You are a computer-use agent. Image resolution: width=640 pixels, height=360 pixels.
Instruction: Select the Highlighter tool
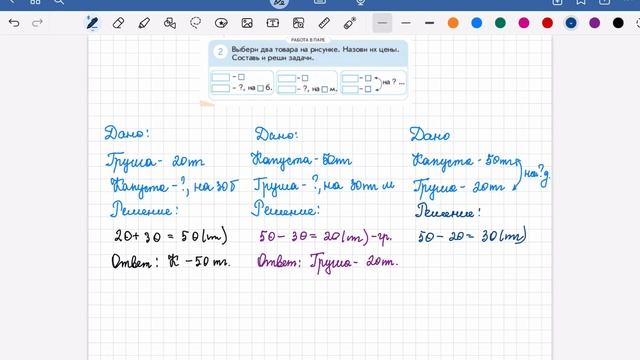pos(144,23)
